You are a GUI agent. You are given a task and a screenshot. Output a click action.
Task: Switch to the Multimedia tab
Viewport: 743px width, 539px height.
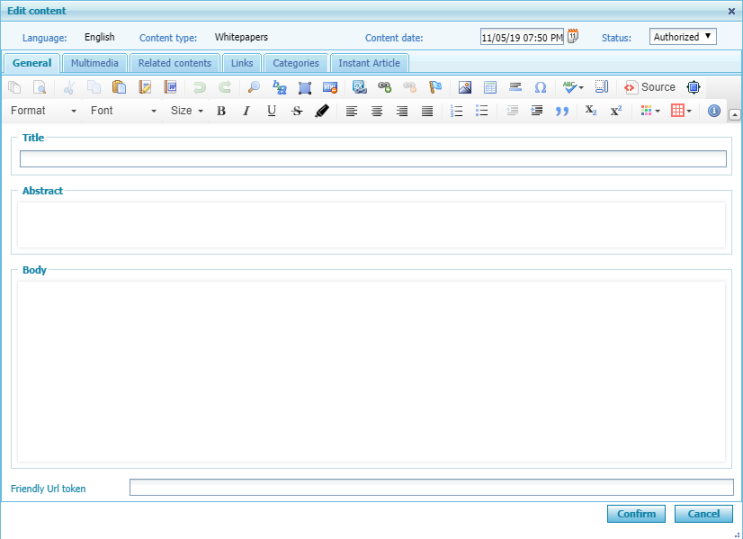pos(95,63)
